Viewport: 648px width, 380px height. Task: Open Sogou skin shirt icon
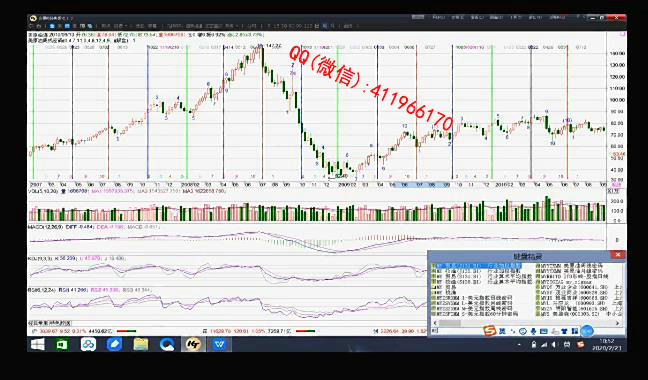click(x=564, y=331)
